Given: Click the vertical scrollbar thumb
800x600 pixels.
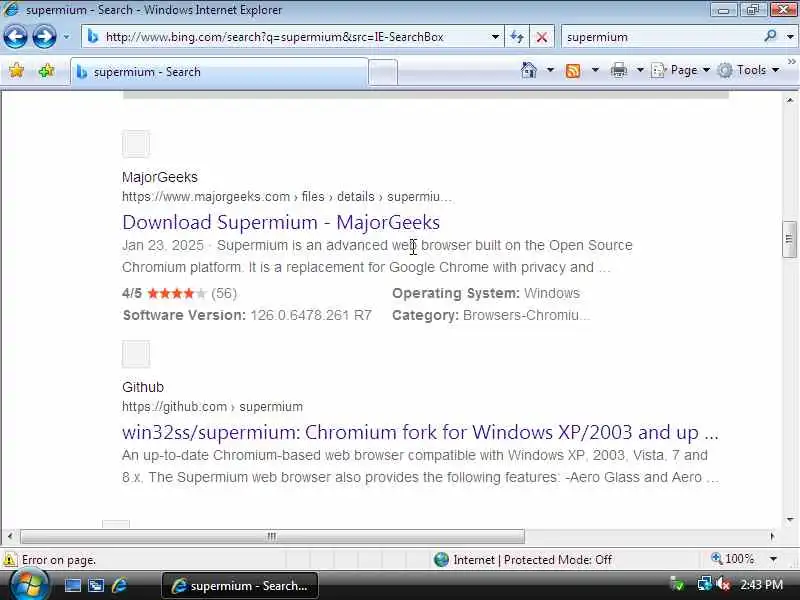Looking at the screenshot, I should coord(789,239).
